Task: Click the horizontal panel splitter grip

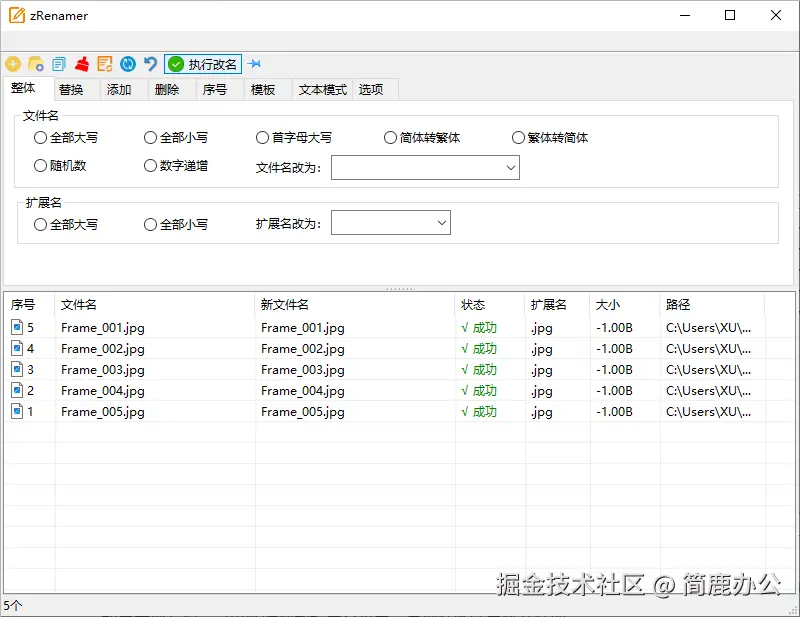Action: pyautogui.click(x=401, y=289)
